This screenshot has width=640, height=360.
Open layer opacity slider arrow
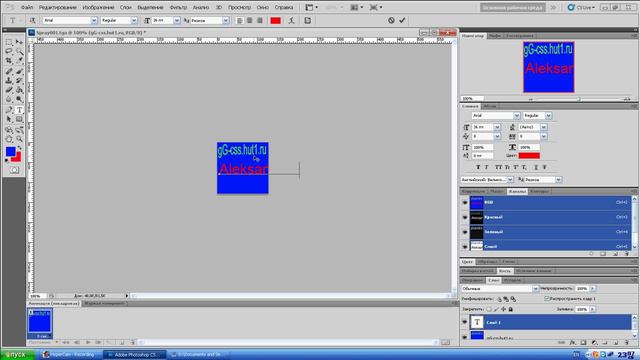[x=593, y=289]
